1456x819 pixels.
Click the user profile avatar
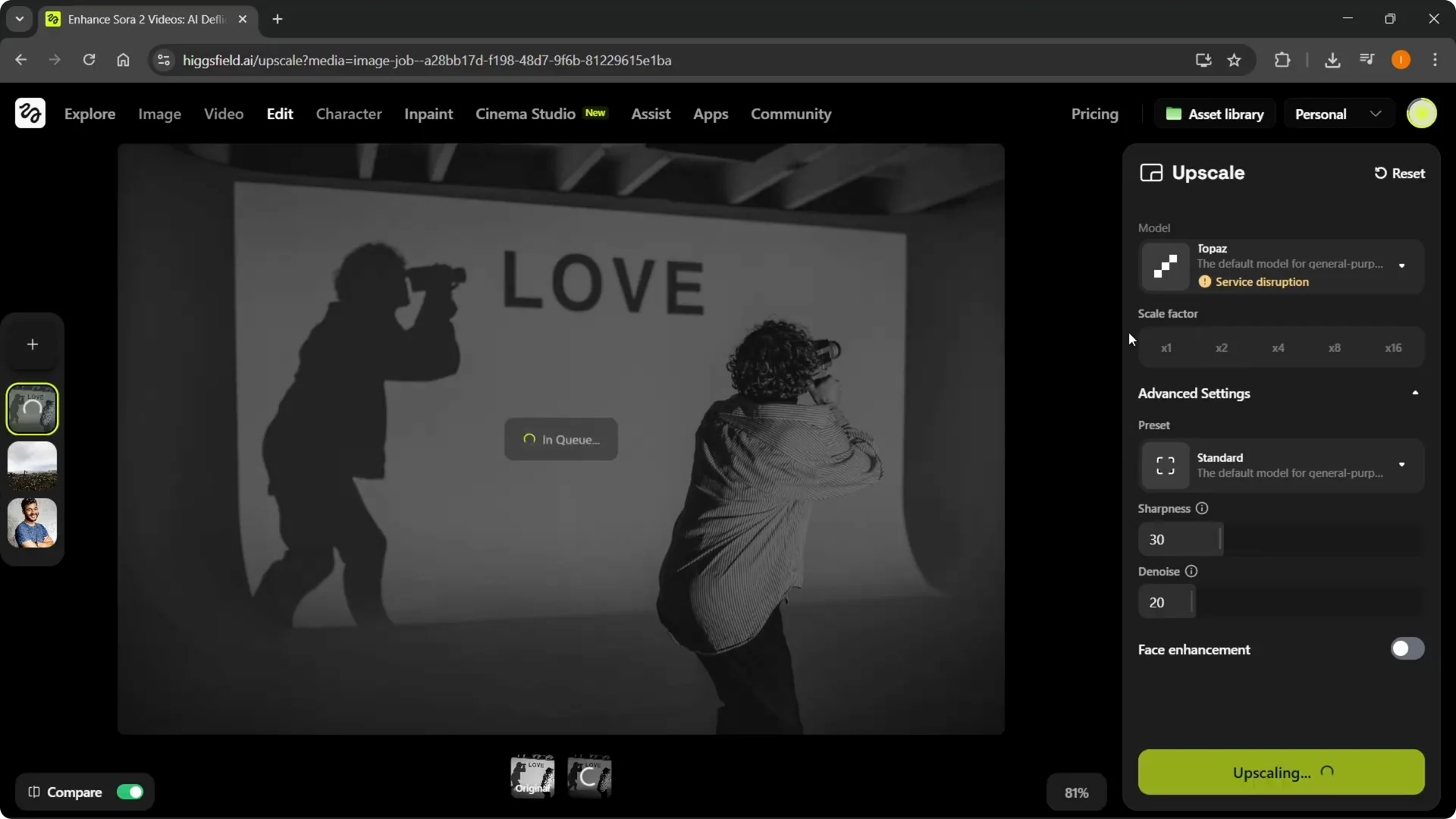tap(1421, 114)
